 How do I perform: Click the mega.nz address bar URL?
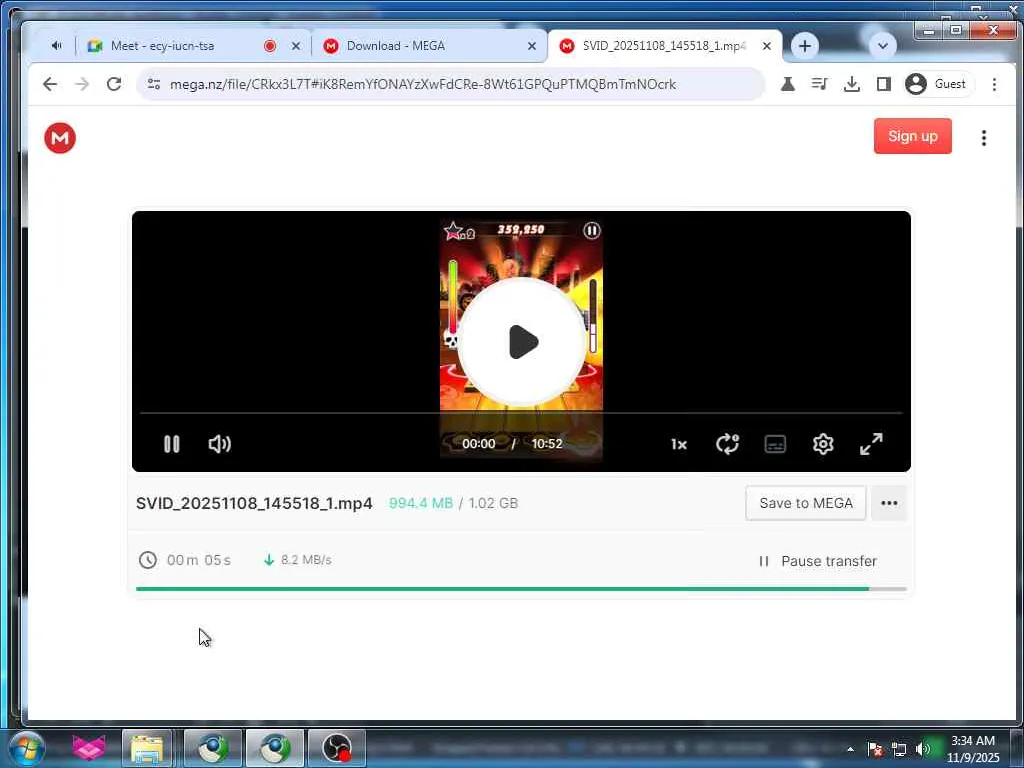coord(423,84)
